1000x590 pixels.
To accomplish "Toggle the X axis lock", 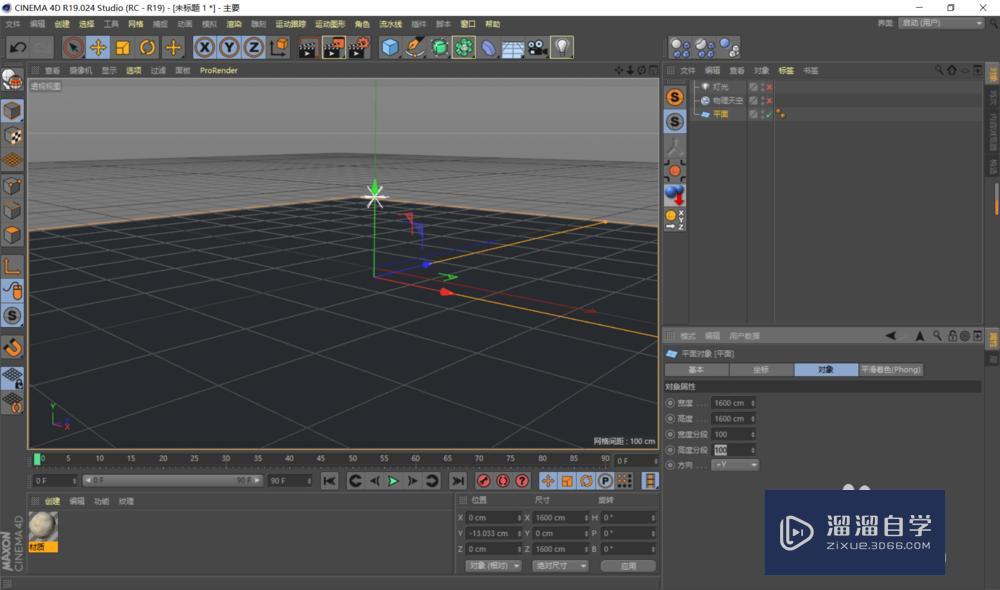I will [205, 47].
